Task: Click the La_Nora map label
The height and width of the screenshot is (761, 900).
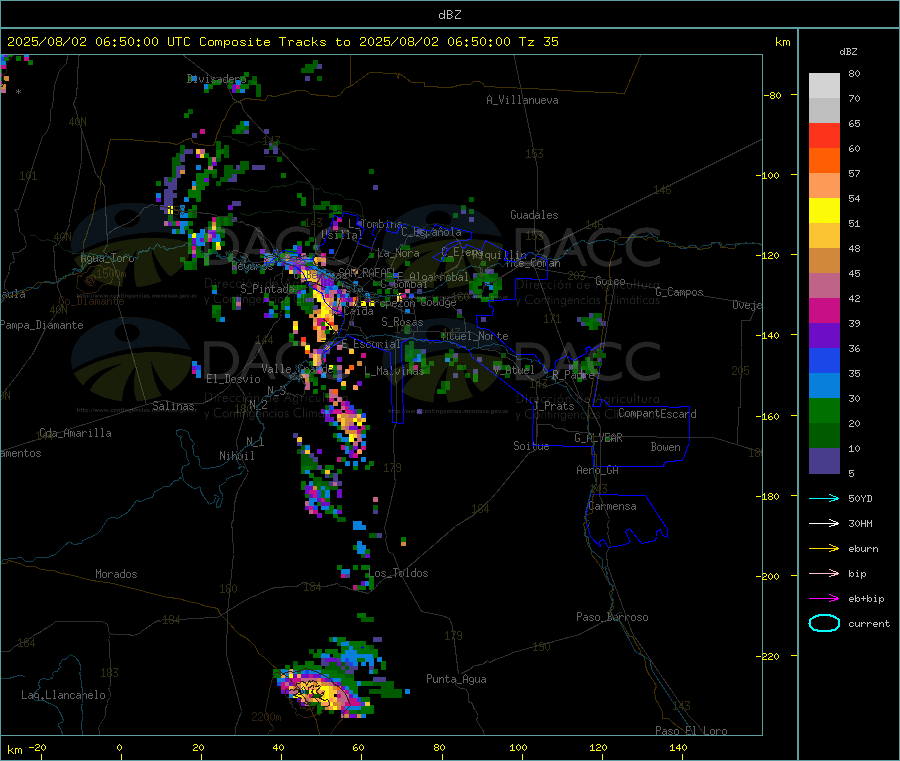Action: (x=398, y=253)
